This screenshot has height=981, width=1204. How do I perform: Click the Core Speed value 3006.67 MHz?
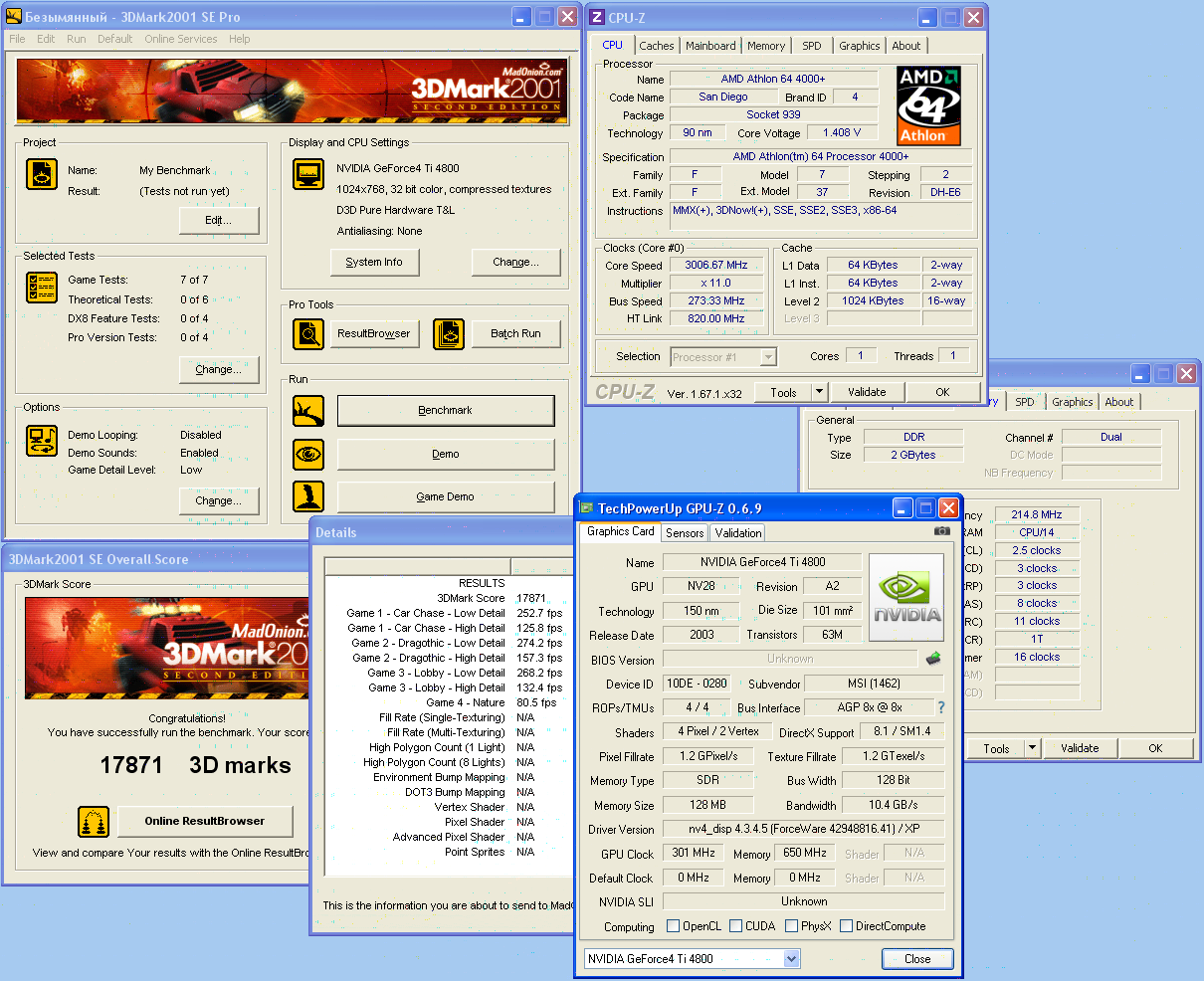coord(716,266)
